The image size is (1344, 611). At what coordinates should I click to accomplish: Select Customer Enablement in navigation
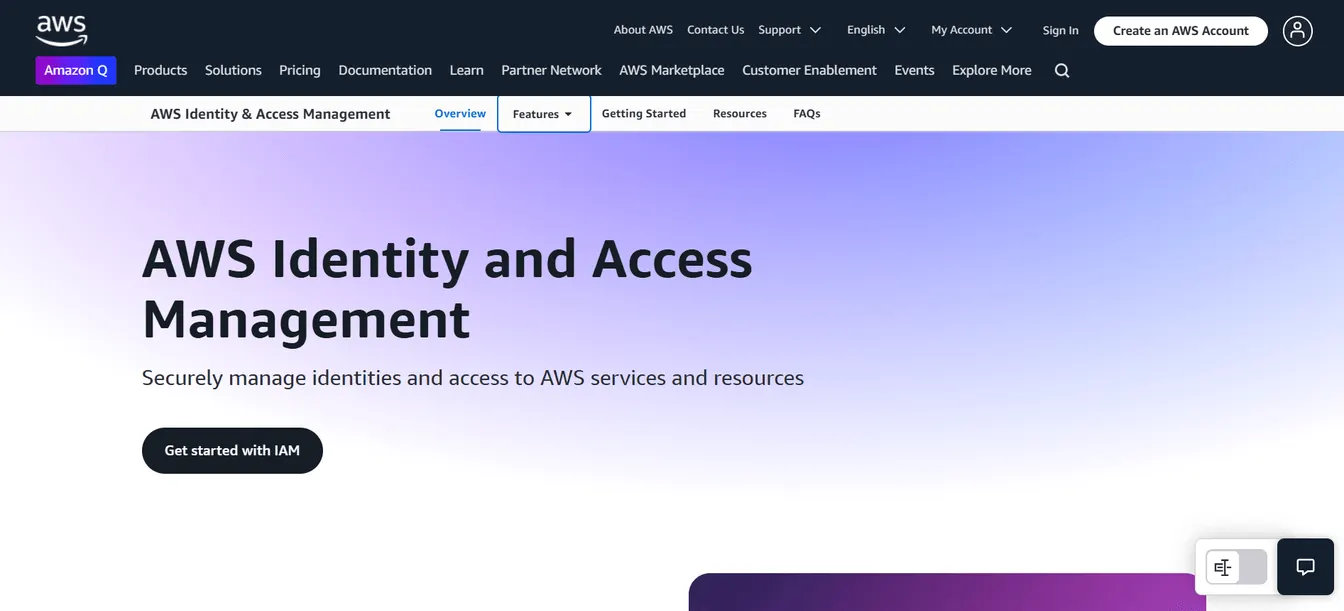(809, 70)
